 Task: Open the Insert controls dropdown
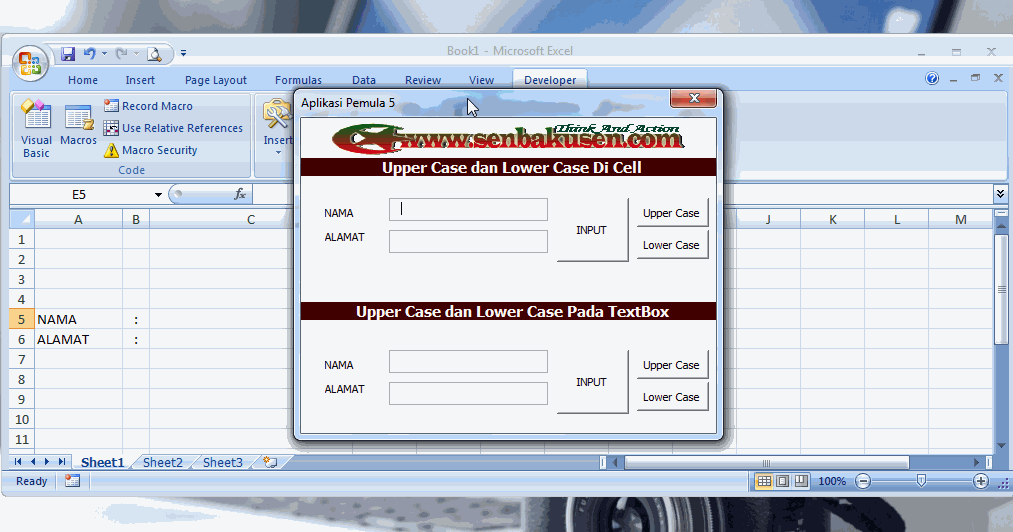[x=278, y=128]
